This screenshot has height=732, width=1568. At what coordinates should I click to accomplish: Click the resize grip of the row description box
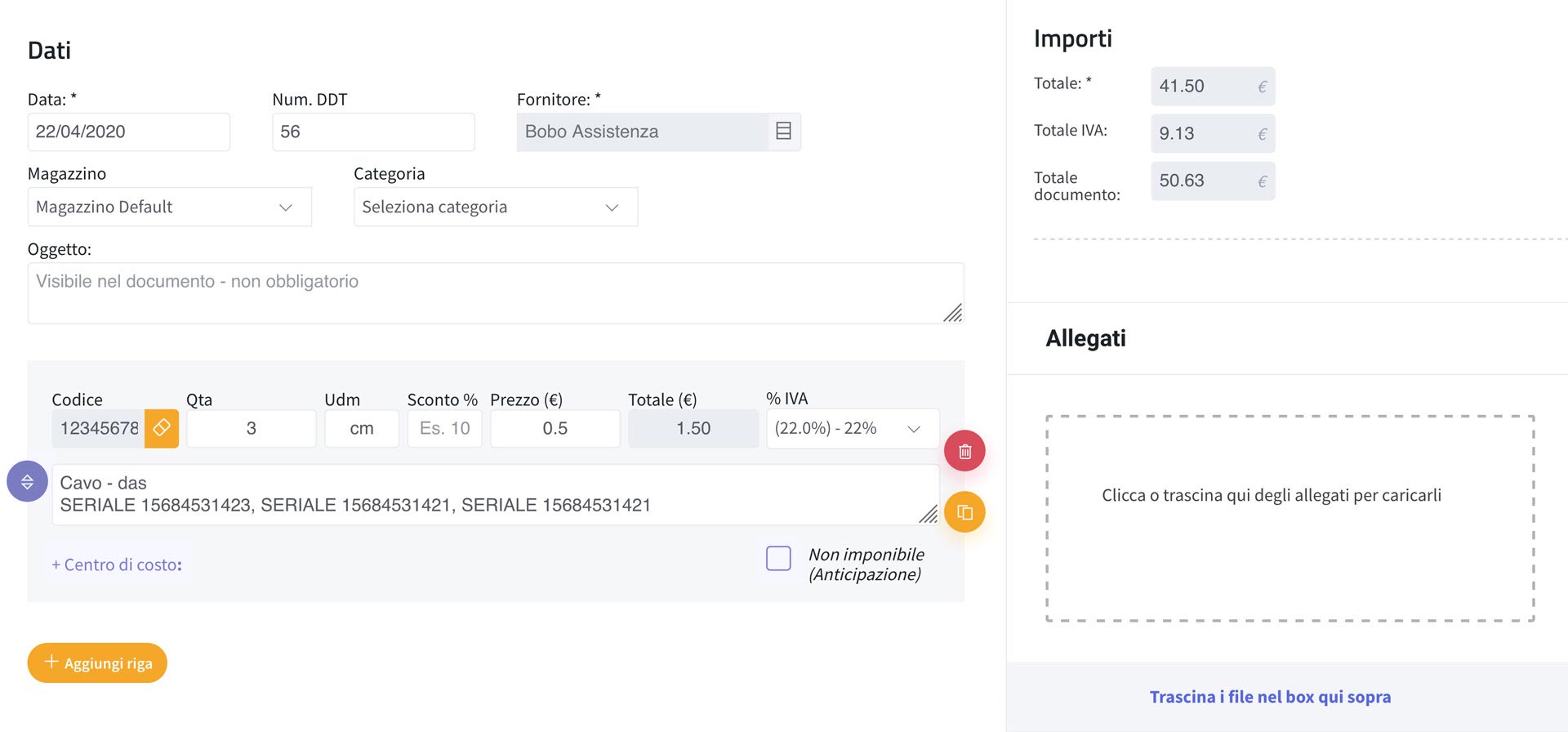click(929, 514)
